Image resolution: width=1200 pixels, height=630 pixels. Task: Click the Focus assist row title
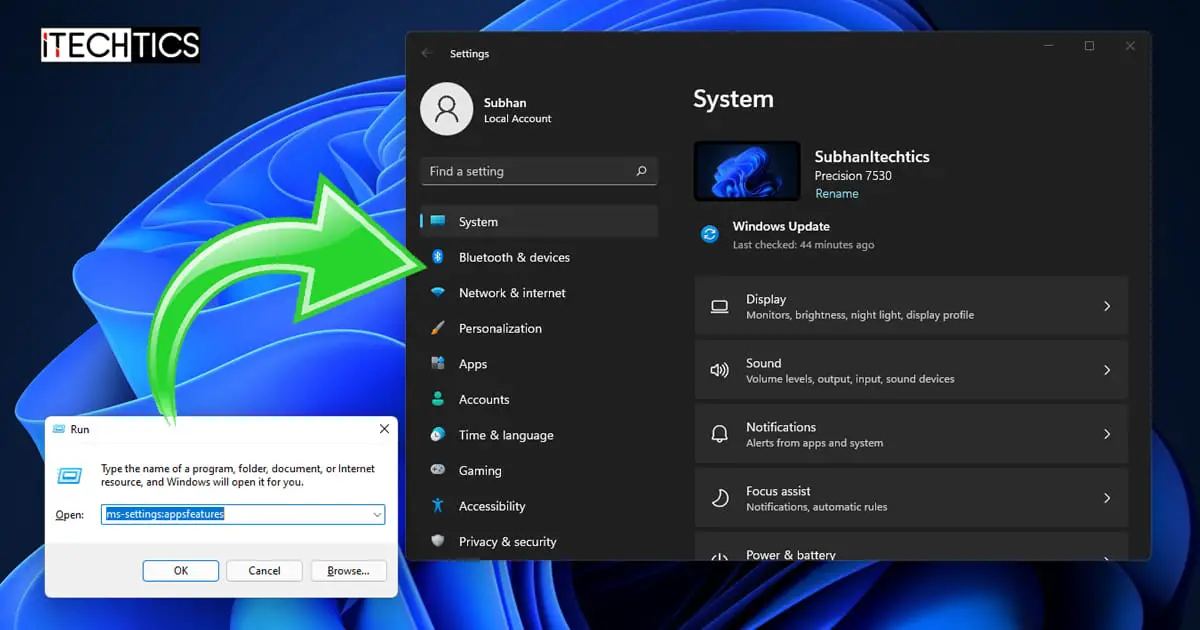point(778,491)
